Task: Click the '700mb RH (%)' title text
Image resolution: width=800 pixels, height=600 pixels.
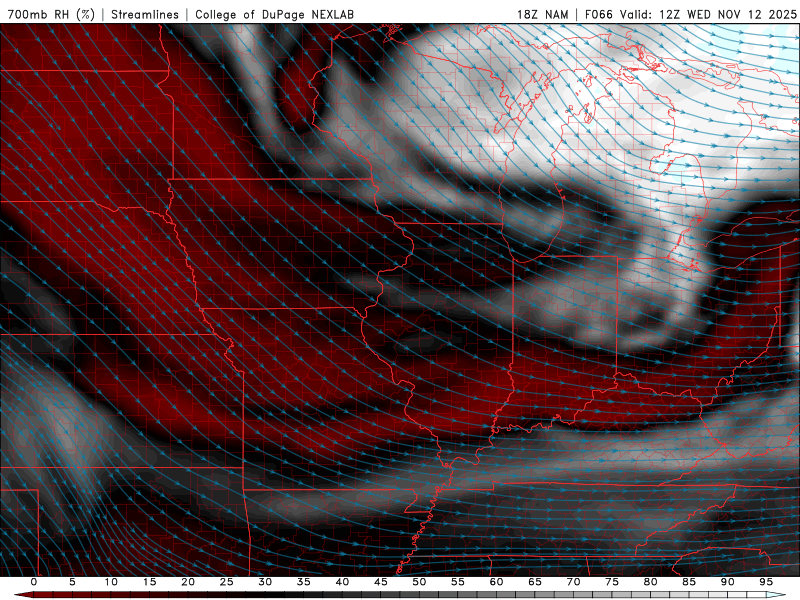Action: [51, 14]
